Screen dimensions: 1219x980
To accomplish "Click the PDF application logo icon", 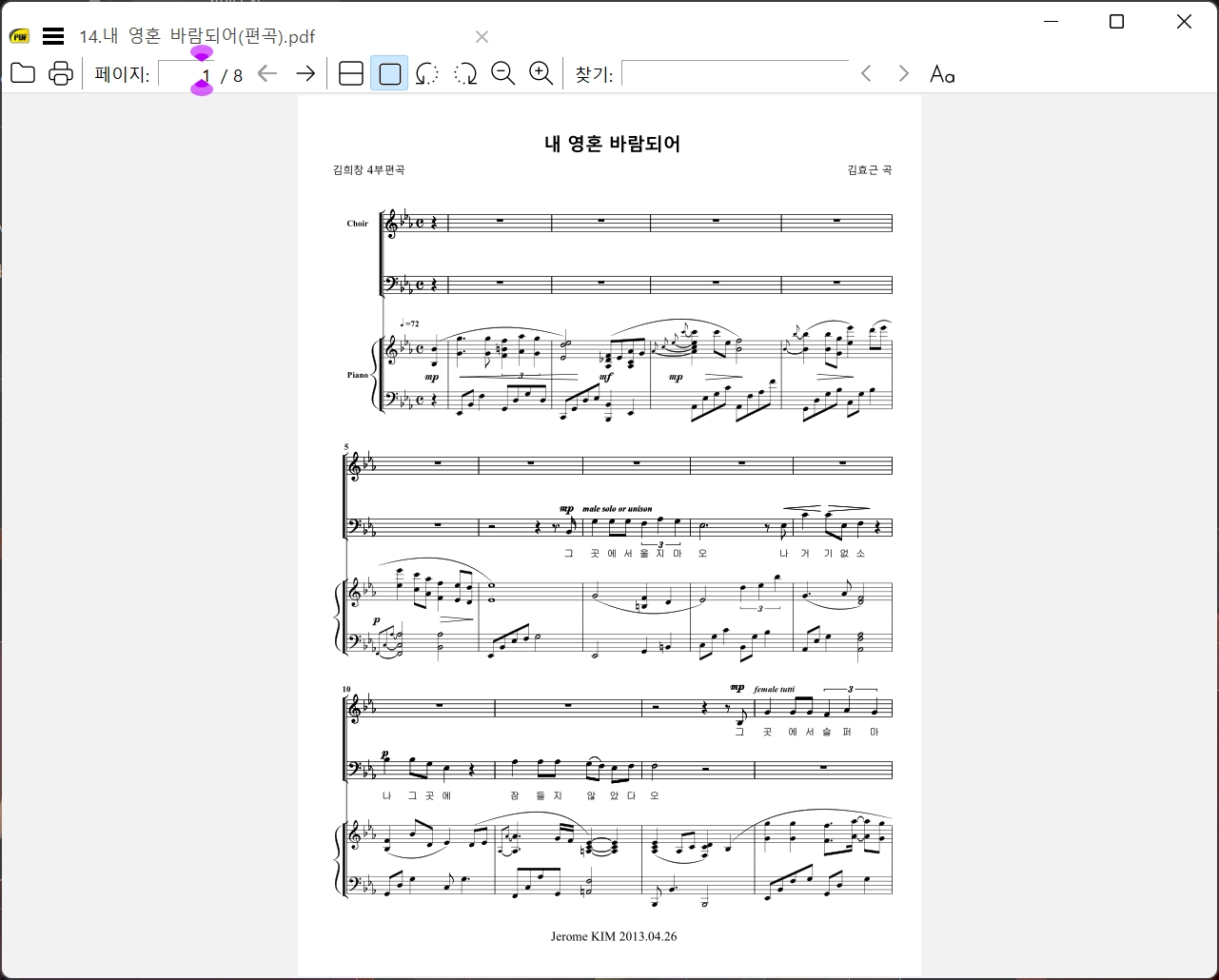I will click(x=17, y=35).
